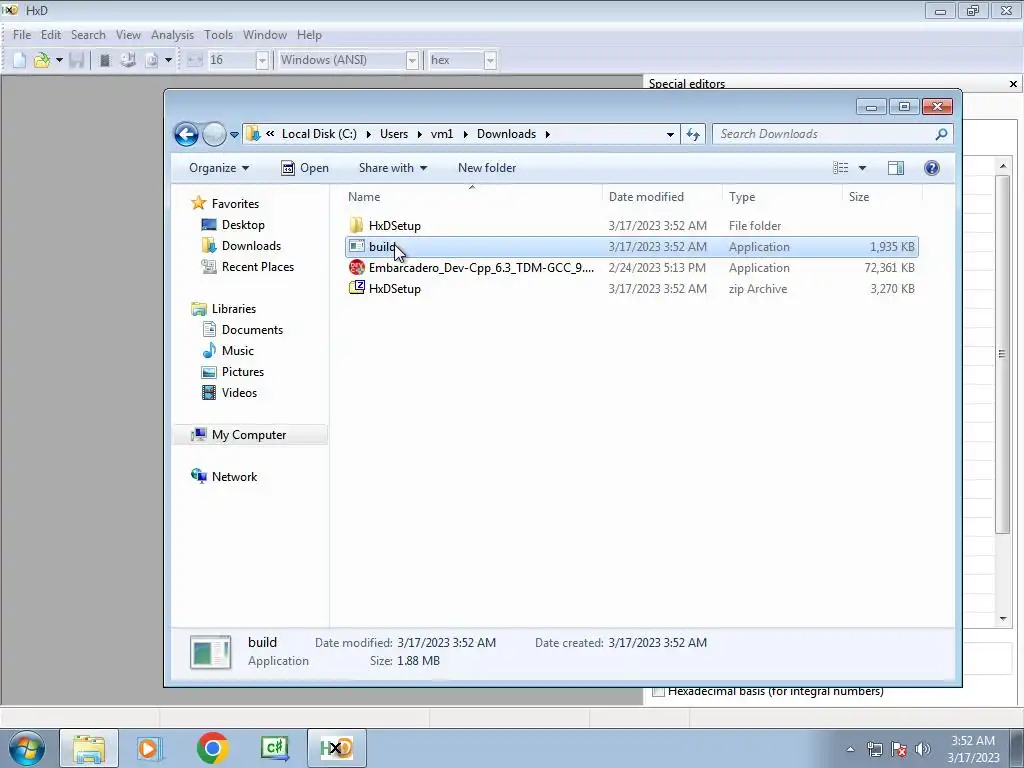This screenshot has width=1024, height=768.
Task: Click Downloads breadcrumb in address bar
Action: pos(506,134)
